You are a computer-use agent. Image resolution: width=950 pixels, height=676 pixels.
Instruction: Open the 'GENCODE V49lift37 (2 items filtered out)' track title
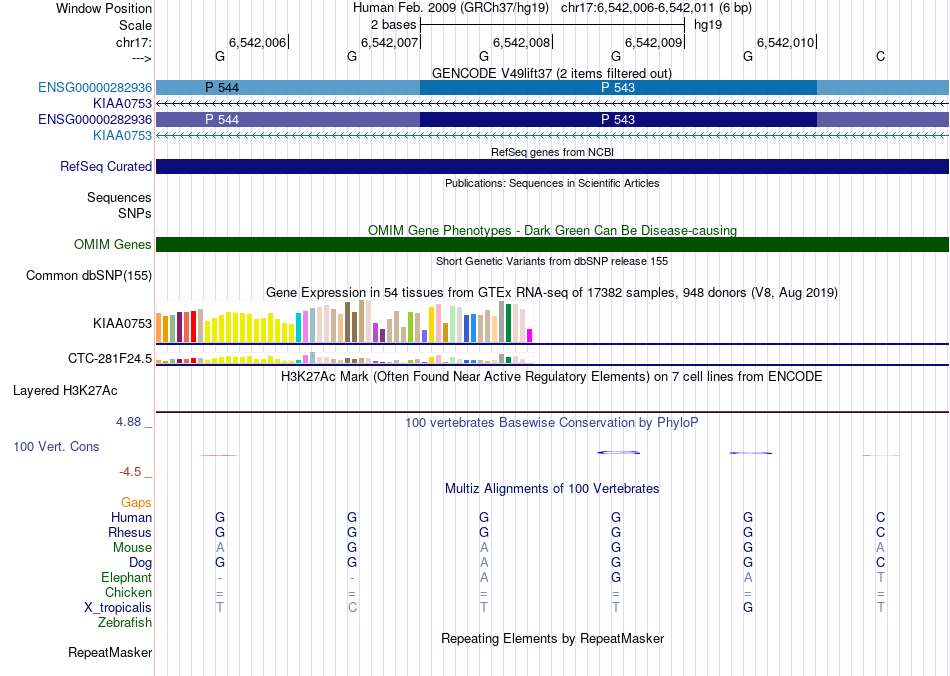pos(552,73)
